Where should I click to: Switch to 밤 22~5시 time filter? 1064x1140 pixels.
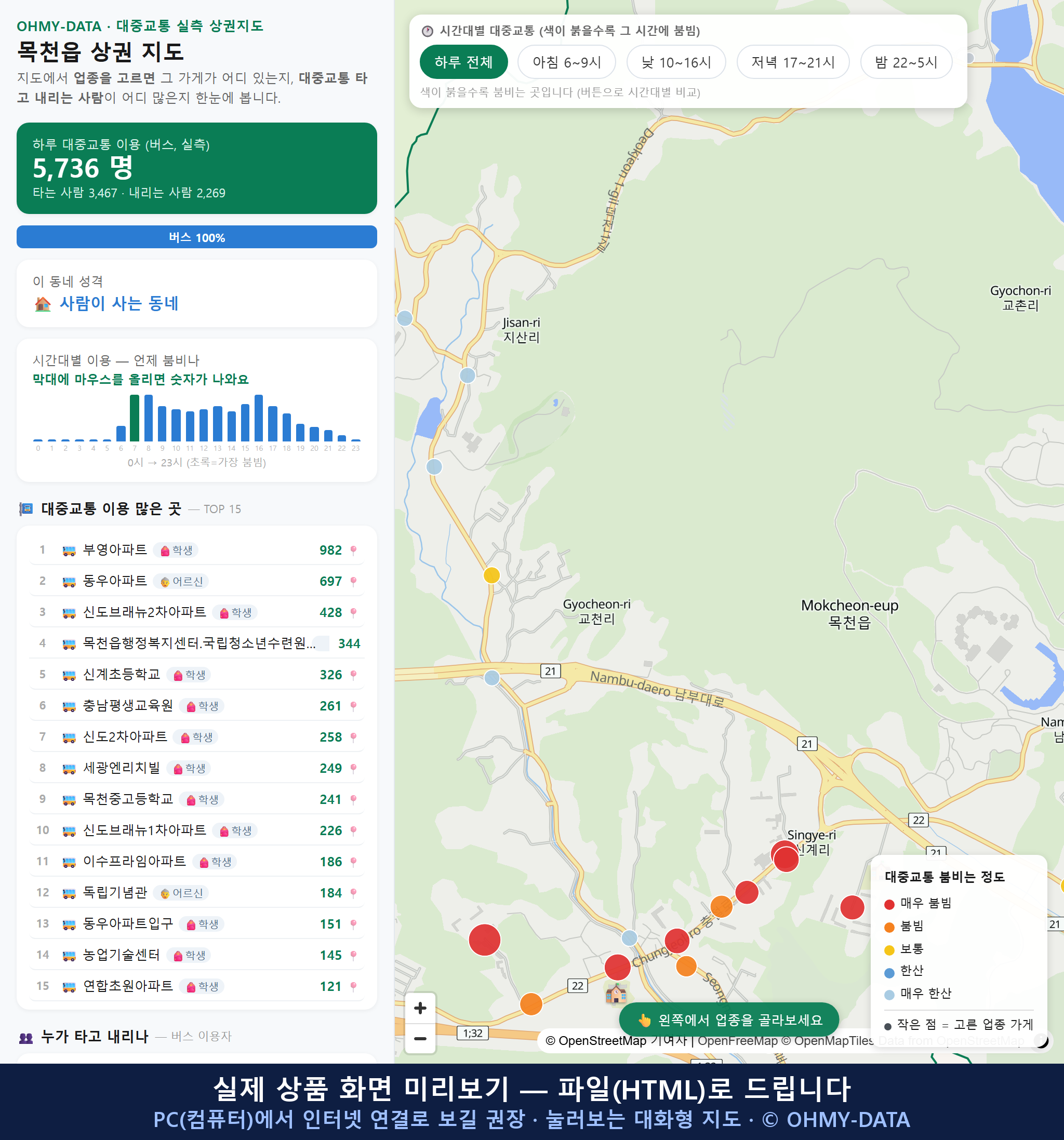tap(906, 62)
